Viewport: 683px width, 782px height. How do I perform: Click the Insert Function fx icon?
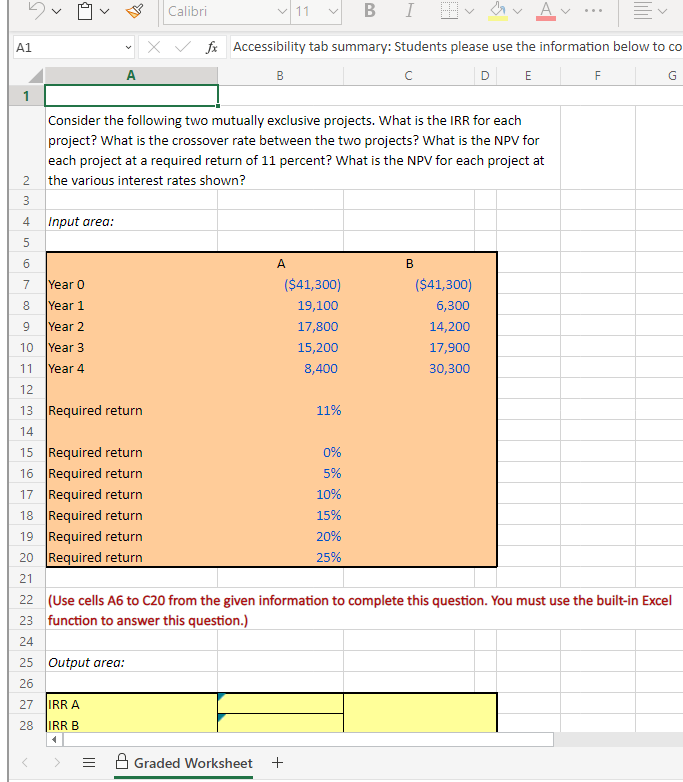pos(212,47)
